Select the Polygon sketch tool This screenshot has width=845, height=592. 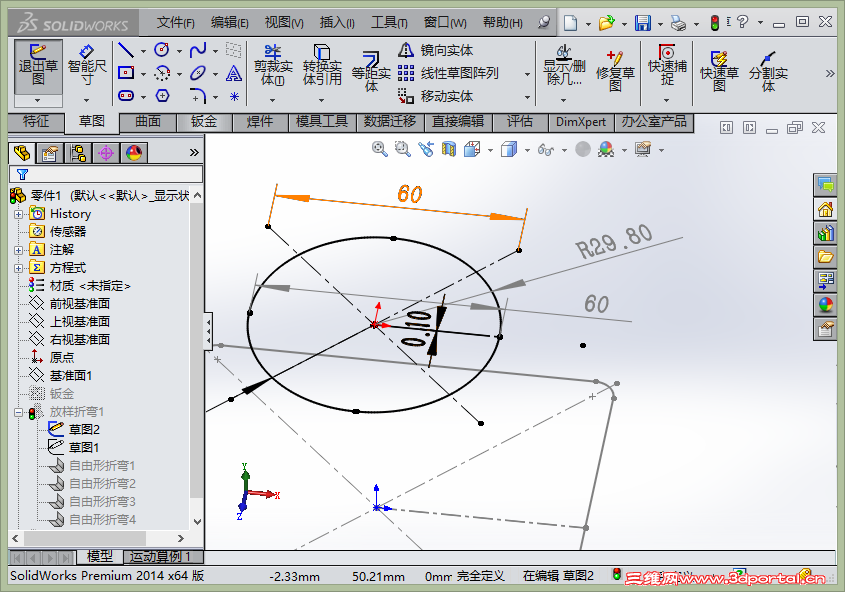162,96
